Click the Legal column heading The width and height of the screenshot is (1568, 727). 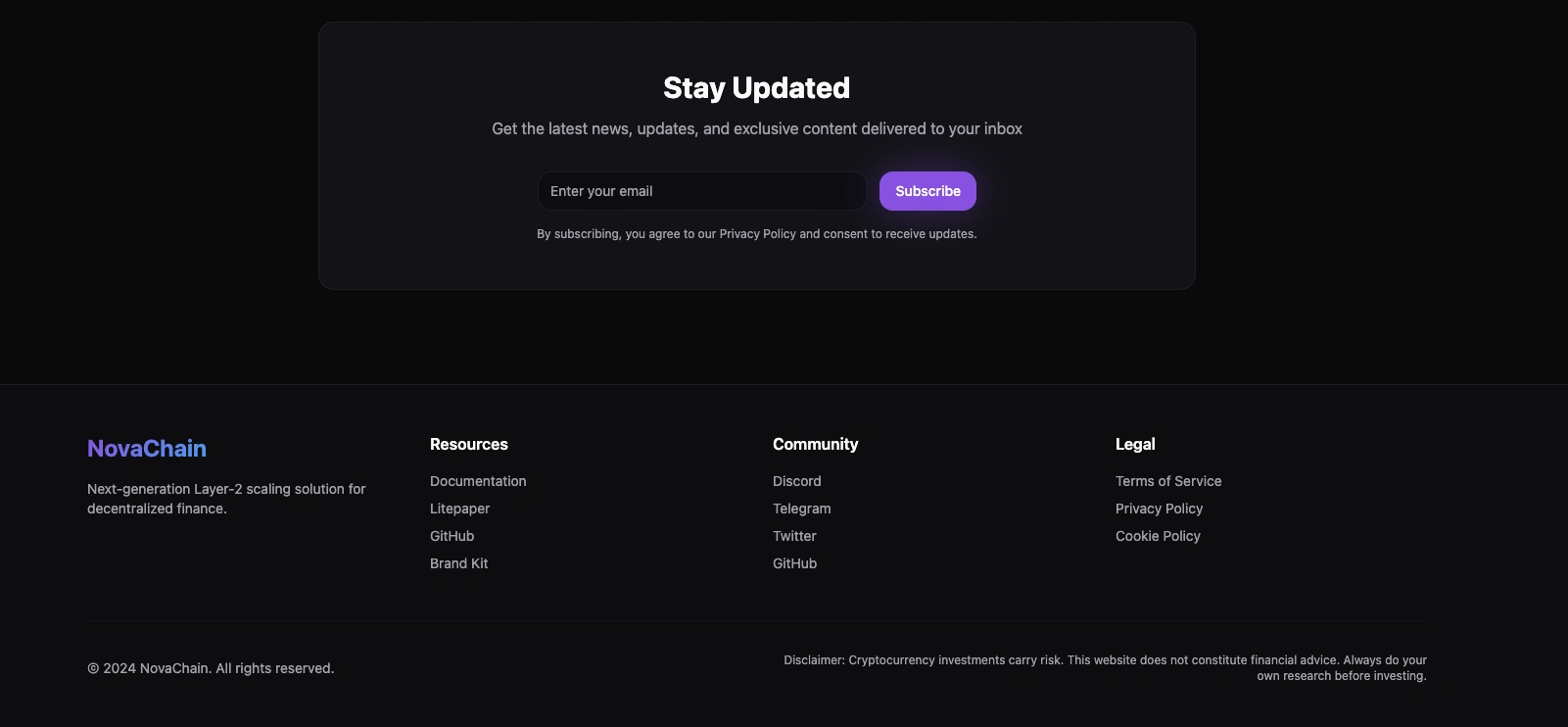point(1135,445)
